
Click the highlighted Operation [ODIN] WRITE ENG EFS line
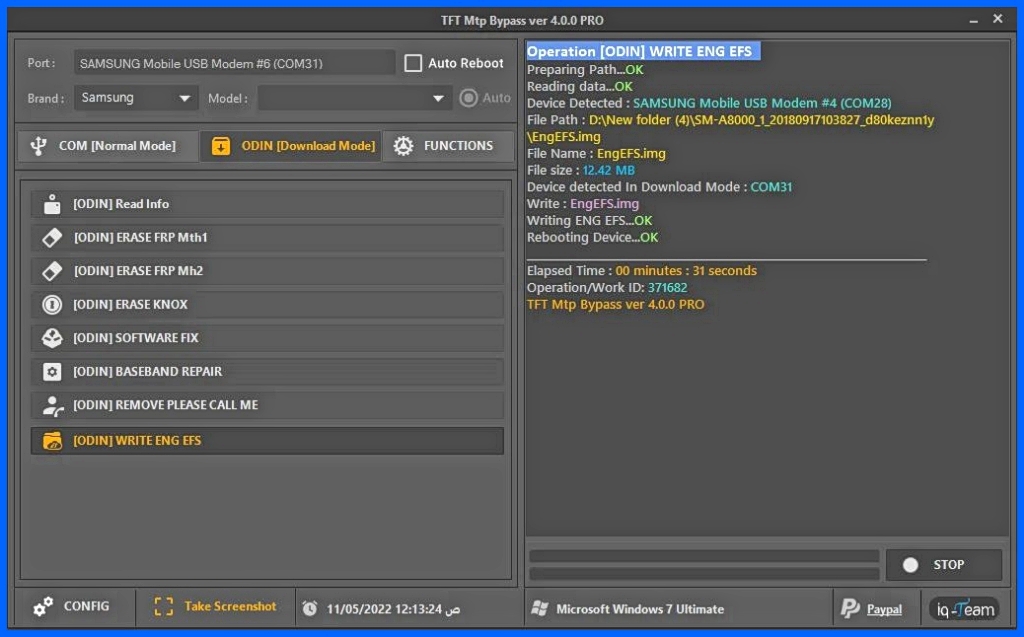(x=643, y=51)
